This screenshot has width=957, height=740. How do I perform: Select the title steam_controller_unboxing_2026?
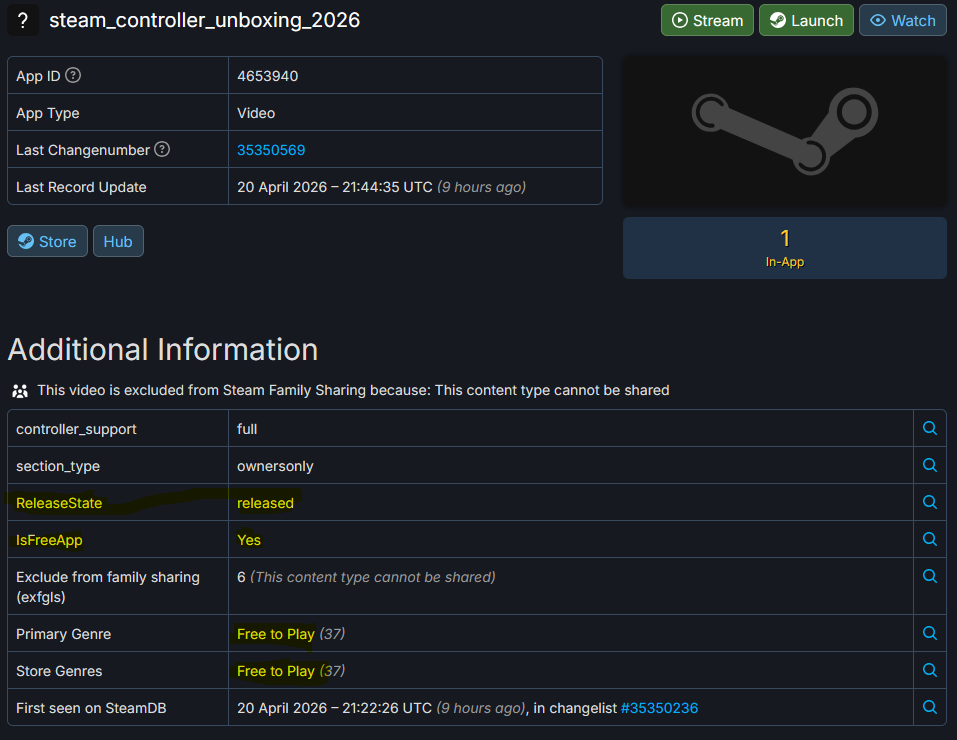coord(204,20)
